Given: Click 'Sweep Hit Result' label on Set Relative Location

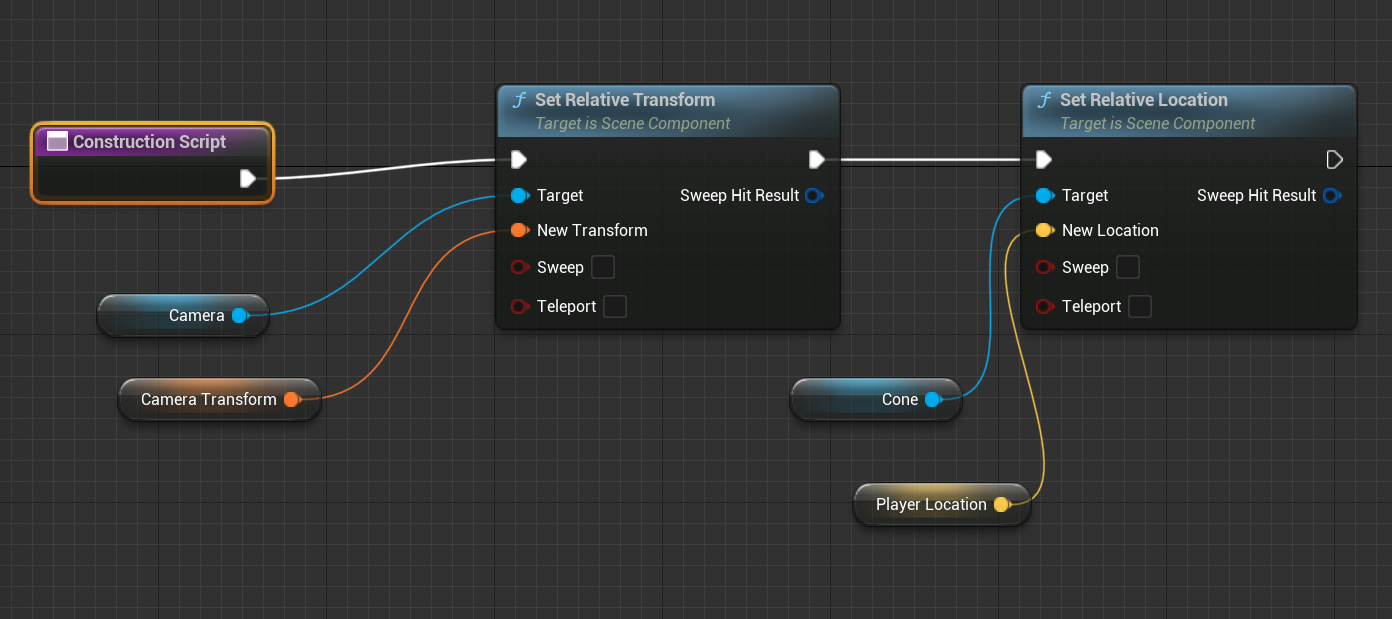Looking at the screenshot, I should [1257, 195].
